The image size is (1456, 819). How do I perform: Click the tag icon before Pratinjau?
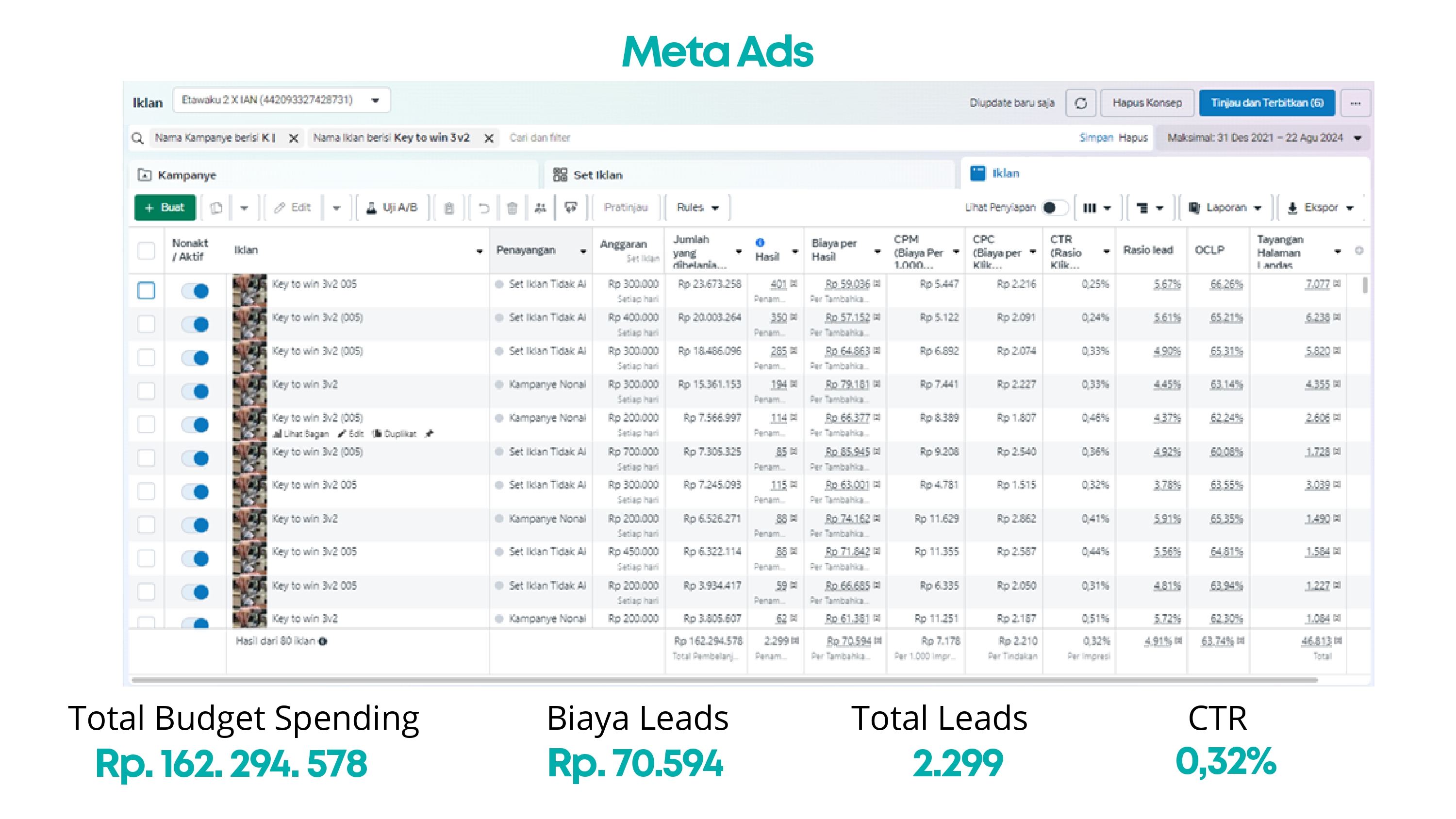point(571,208)
